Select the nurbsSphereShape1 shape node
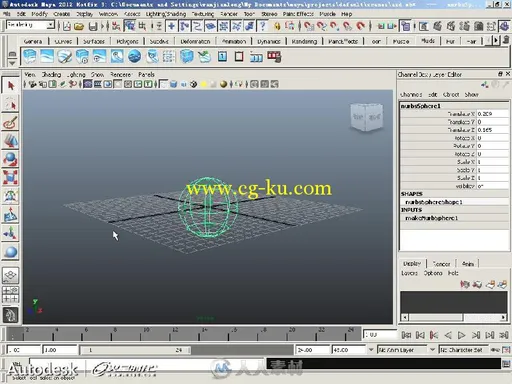The width and height of the screenshot is (512, 384). [434, 202]
